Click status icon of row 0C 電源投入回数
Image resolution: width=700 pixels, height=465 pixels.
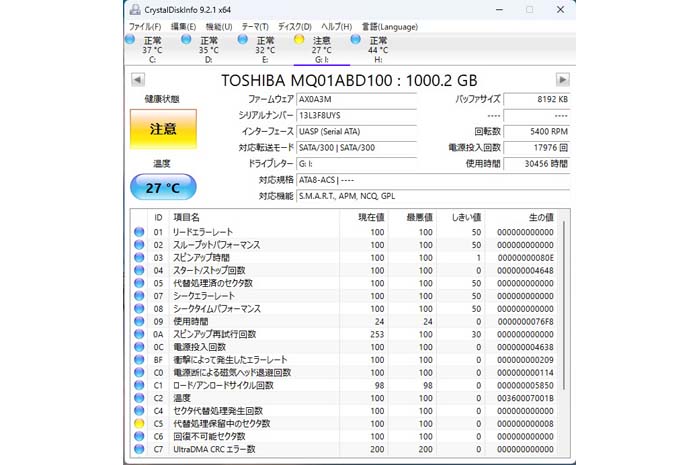point(139,347)
